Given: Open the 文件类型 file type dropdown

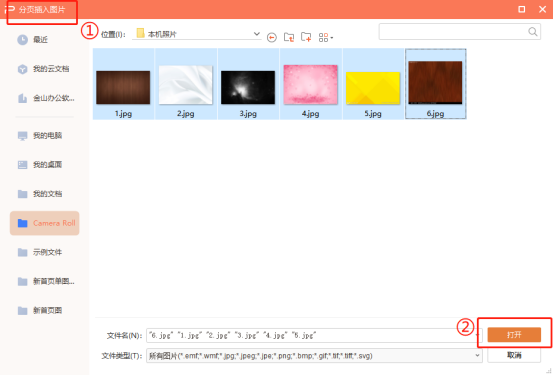Looking at the screenshot, I should click(477, 356).
